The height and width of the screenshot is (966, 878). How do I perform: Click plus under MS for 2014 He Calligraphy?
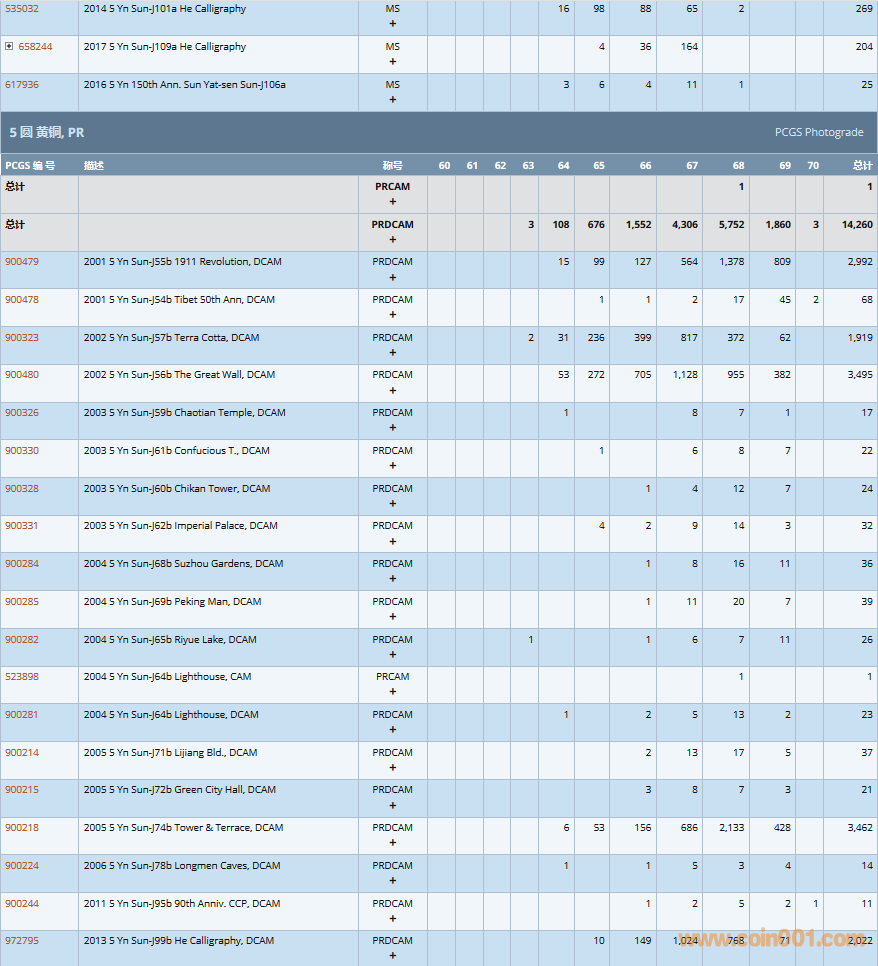(392, 24)
